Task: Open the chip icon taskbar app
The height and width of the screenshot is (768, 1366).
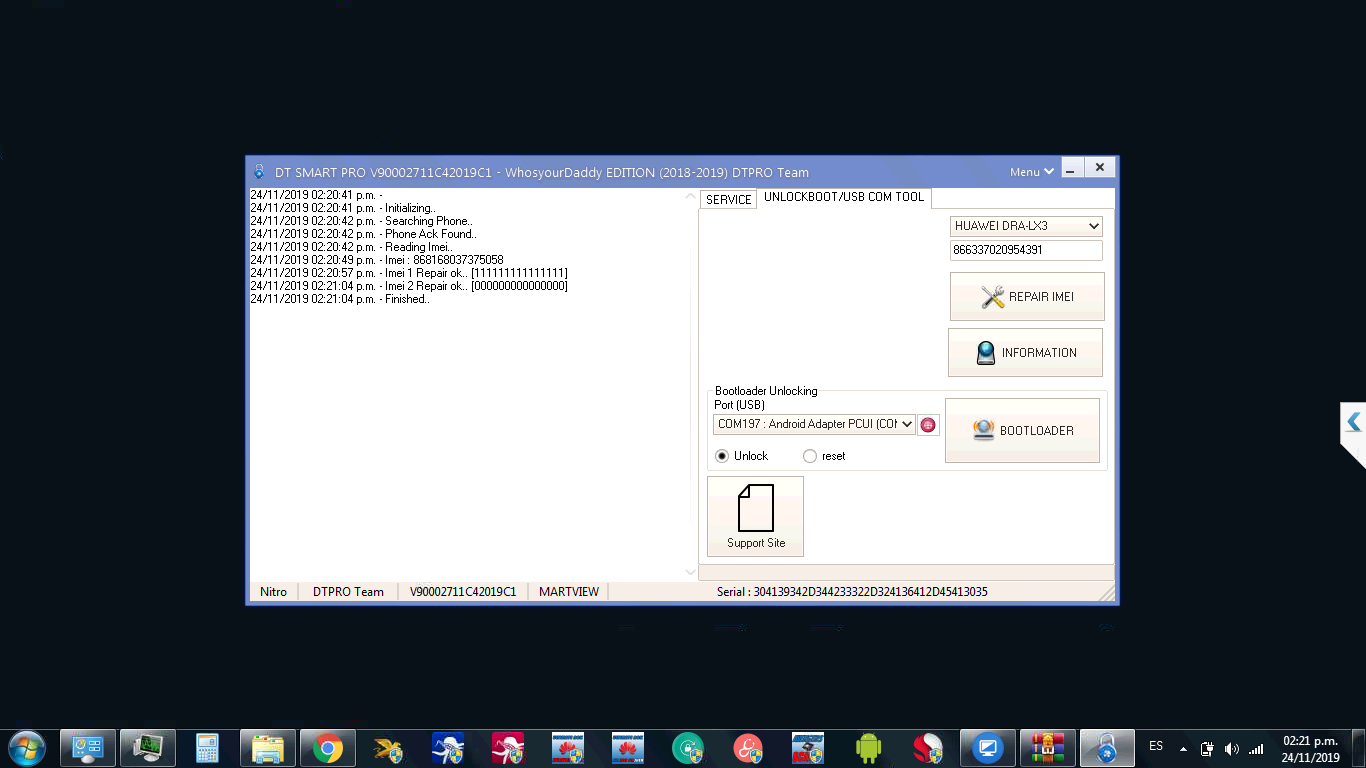Action: click(x=808, y=748)
